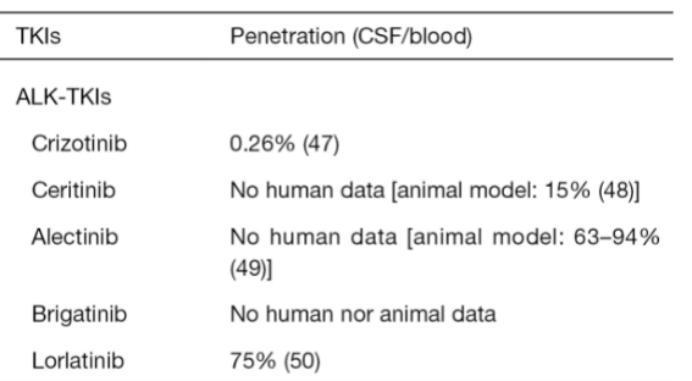The height and width of the screenshot is (381, 692).
Task: Select the ALK-TKIs group heading
Action: click(x=64, y=97)
